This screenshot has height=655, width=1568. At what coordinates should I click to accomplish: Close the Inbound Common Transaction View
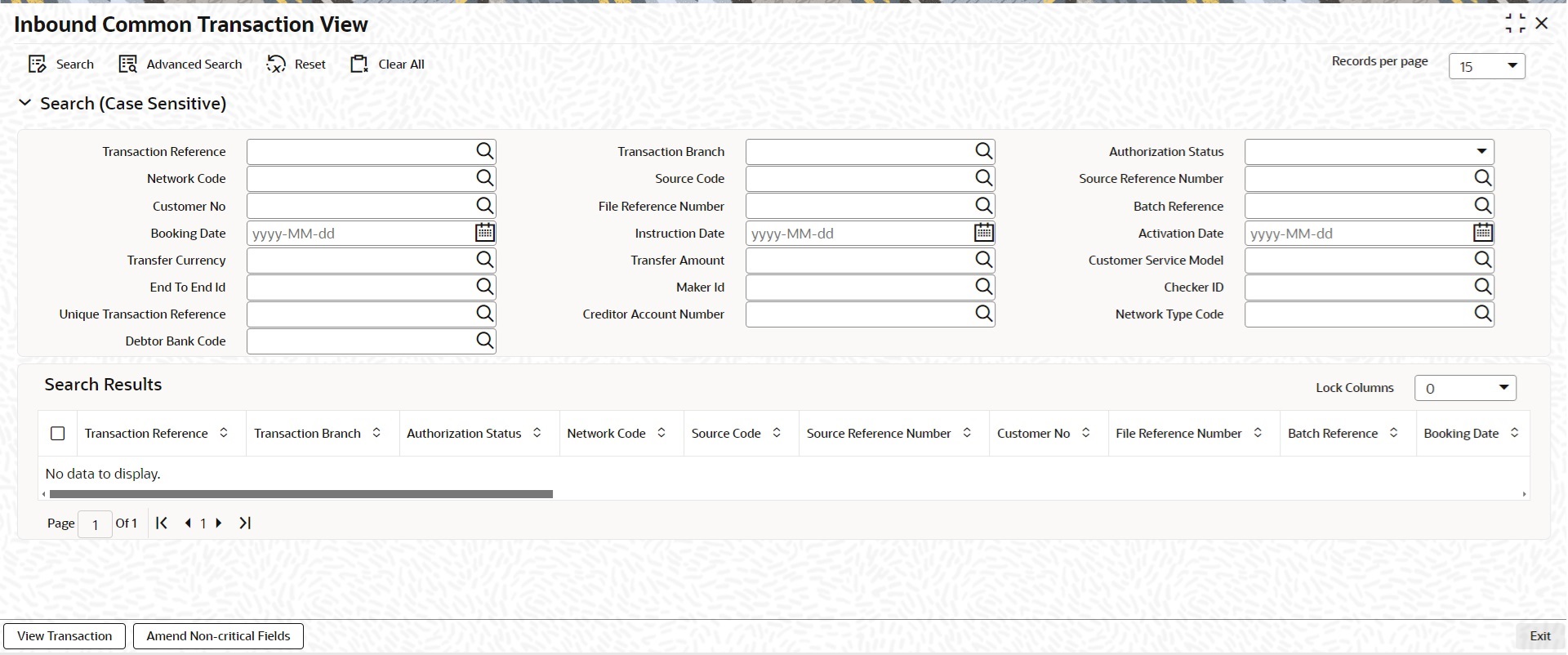tap(1542, 24)
